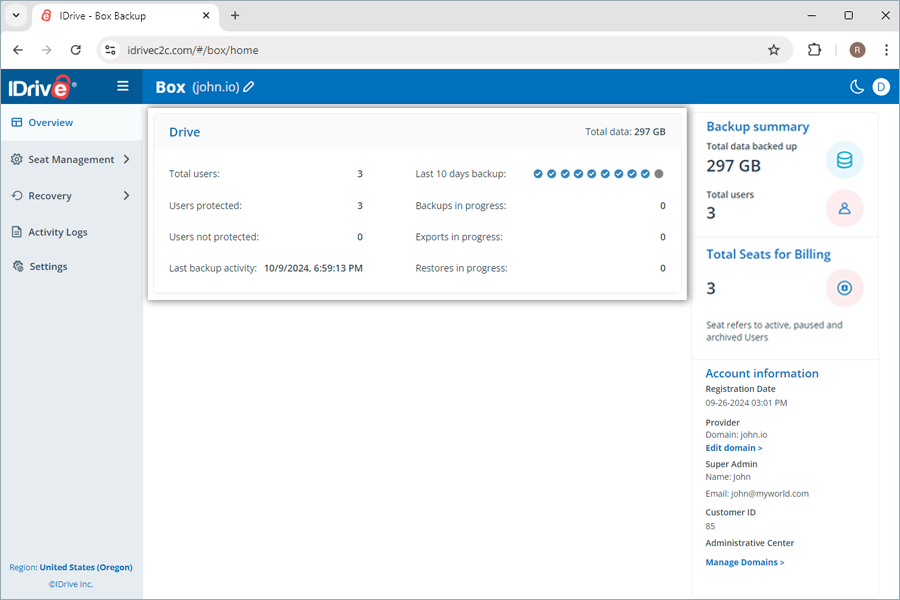Expand the Seat Management submenu

pos(126,159)
